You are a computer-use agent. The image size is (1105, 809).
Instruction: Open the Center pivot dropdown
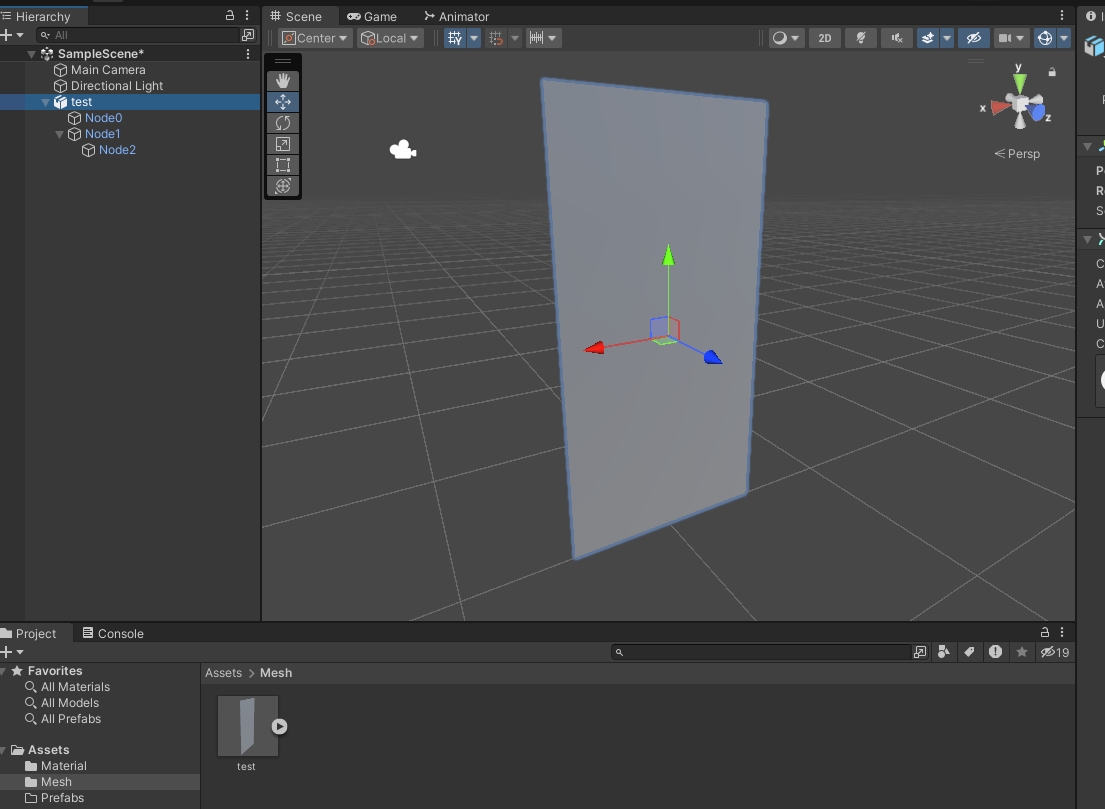(x=315, y=38)
